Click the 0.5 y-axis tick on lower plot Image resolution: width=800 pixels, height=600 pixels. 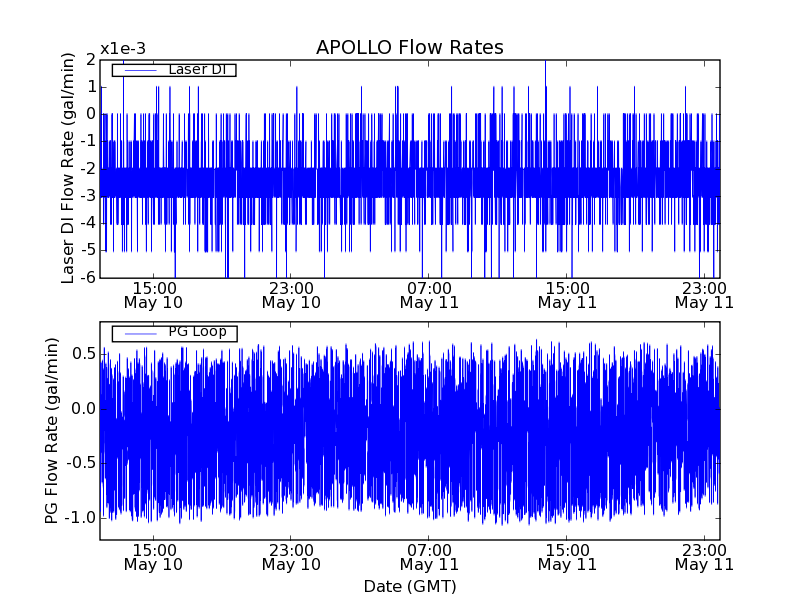82,354
